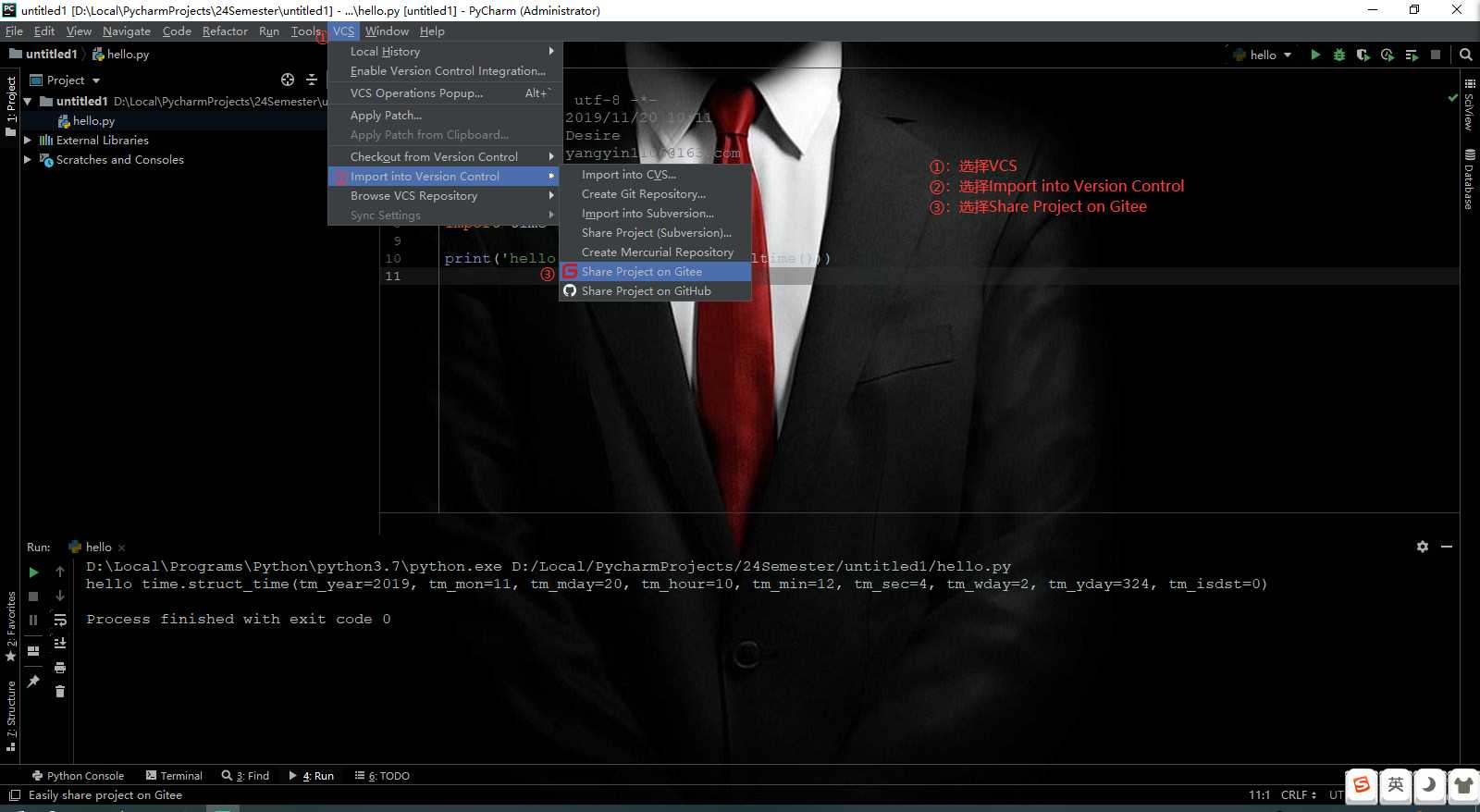Viewport: 1480px width, 812px height.
Task: Select Share Project on GitHub
Action: pos(655,291)
